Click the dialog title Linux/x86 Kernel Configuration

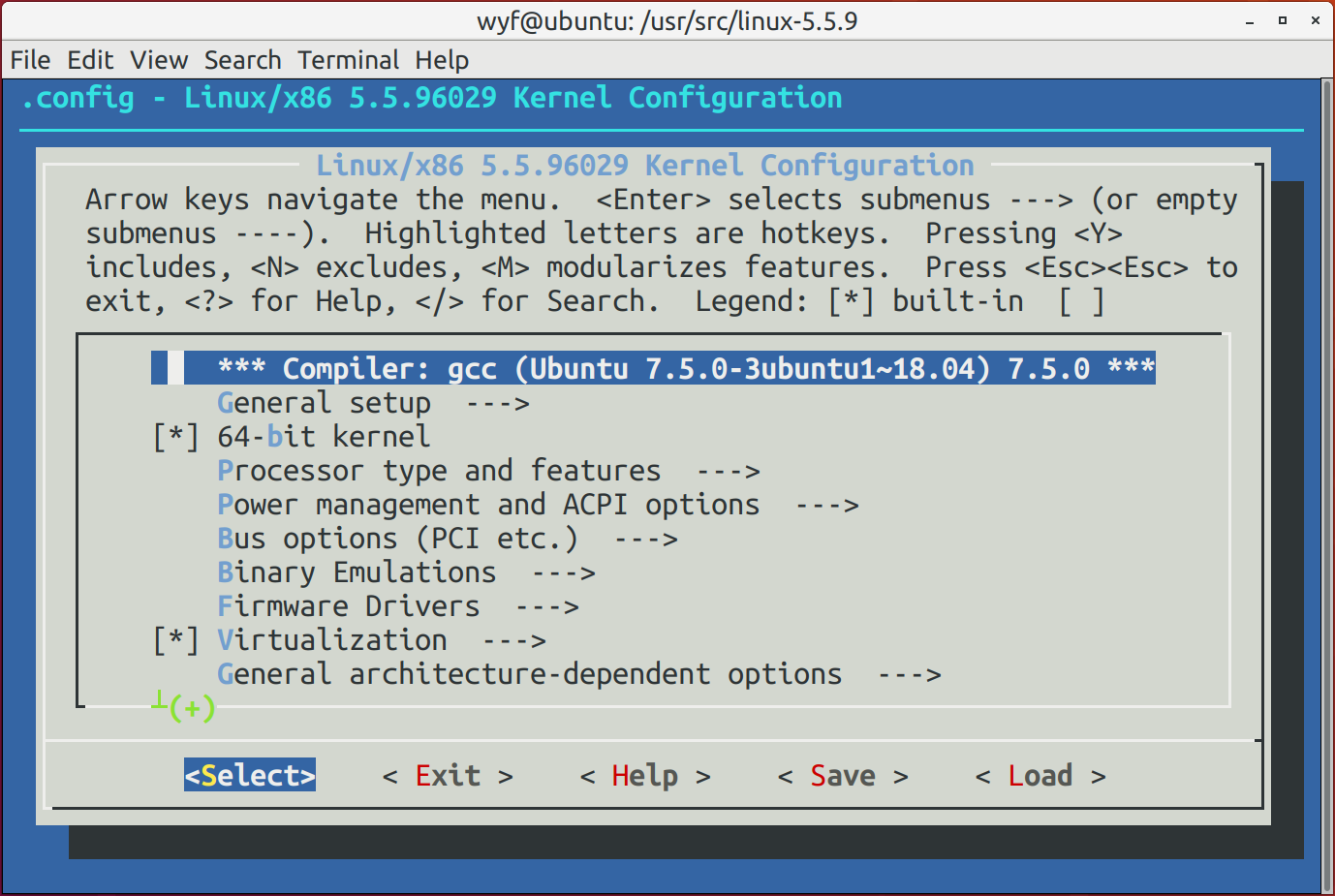click(x=645, y=166)
